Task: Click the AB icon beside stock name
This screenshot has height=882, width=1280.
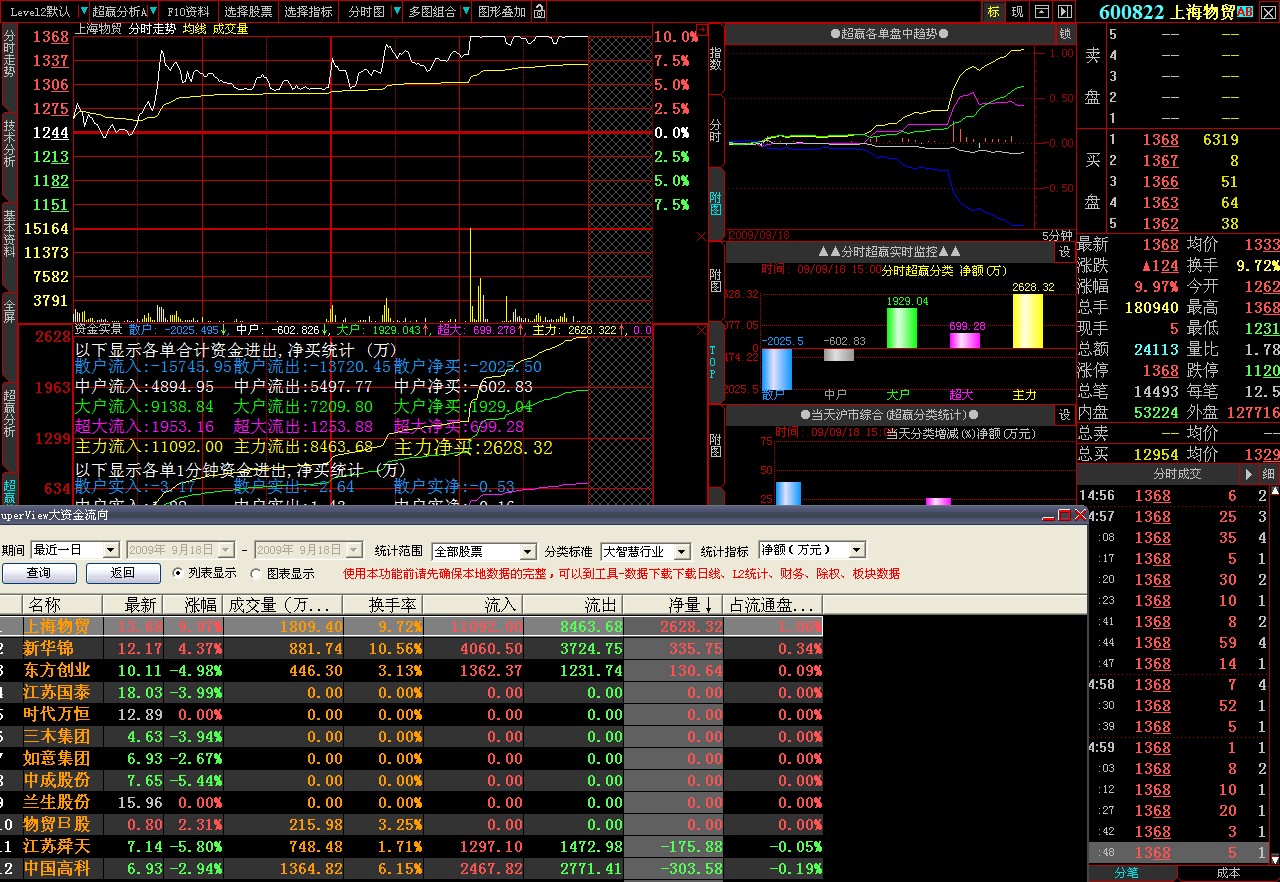Action: point(1245,12)
